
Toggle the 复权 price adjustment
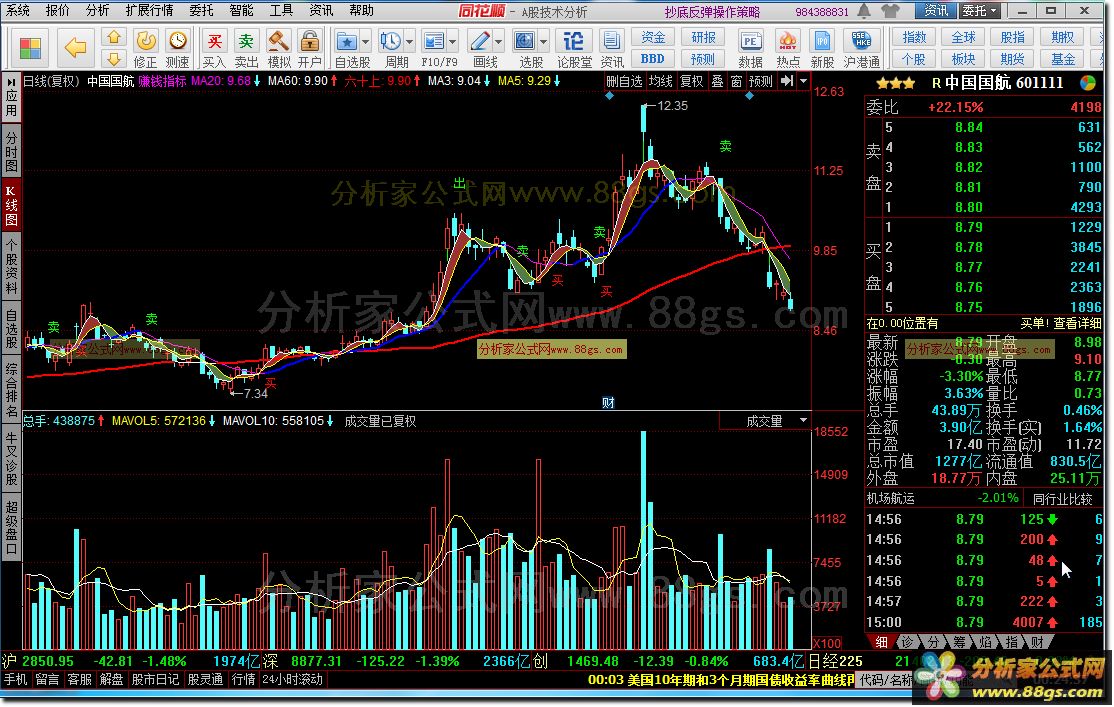[691, 81]
